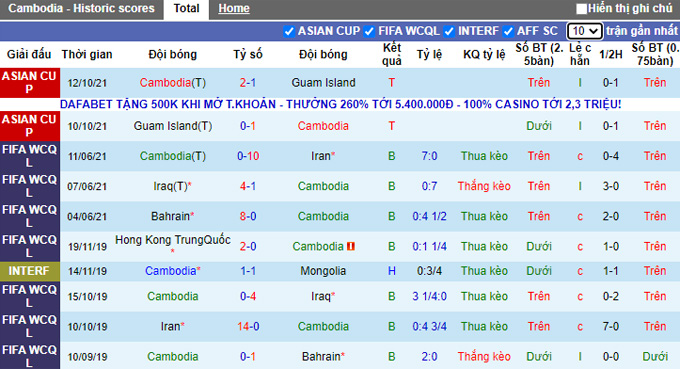Click Cambodia - Historic scores title
This screenshot has width=680, height=369.
click(81, 8)
